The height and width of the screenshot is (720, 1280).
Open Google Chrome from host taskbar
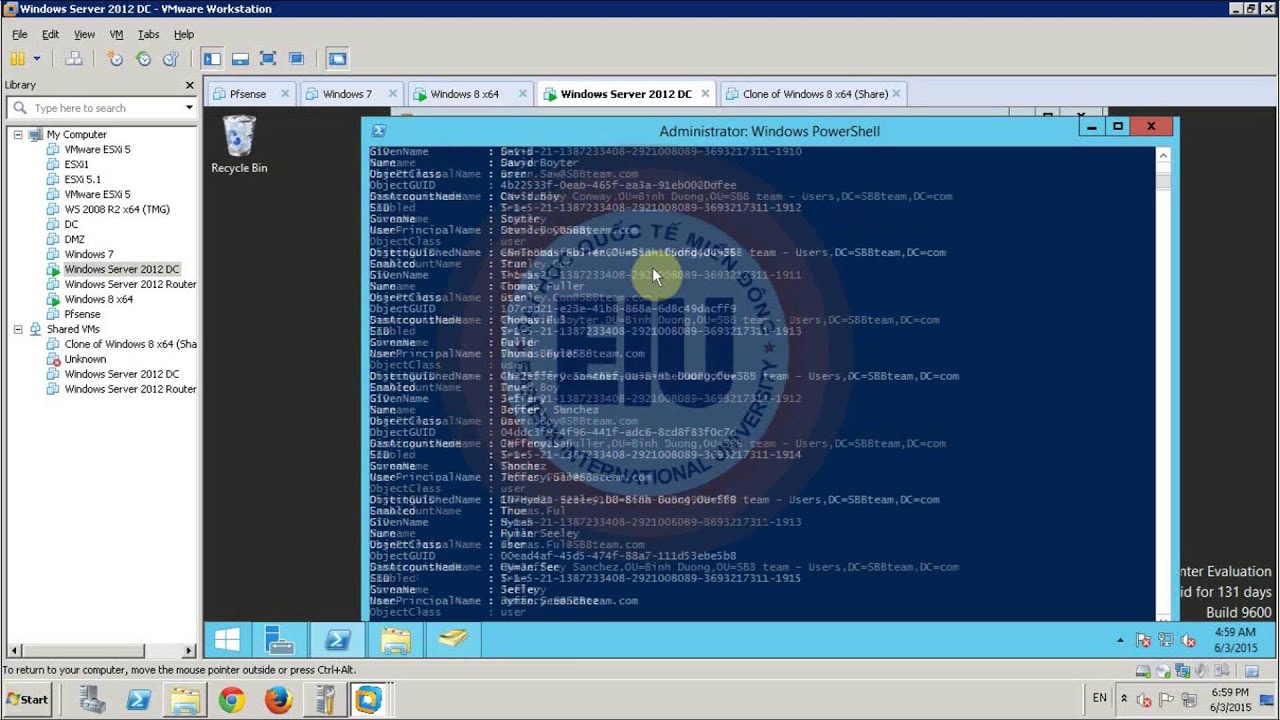[232, 699]
